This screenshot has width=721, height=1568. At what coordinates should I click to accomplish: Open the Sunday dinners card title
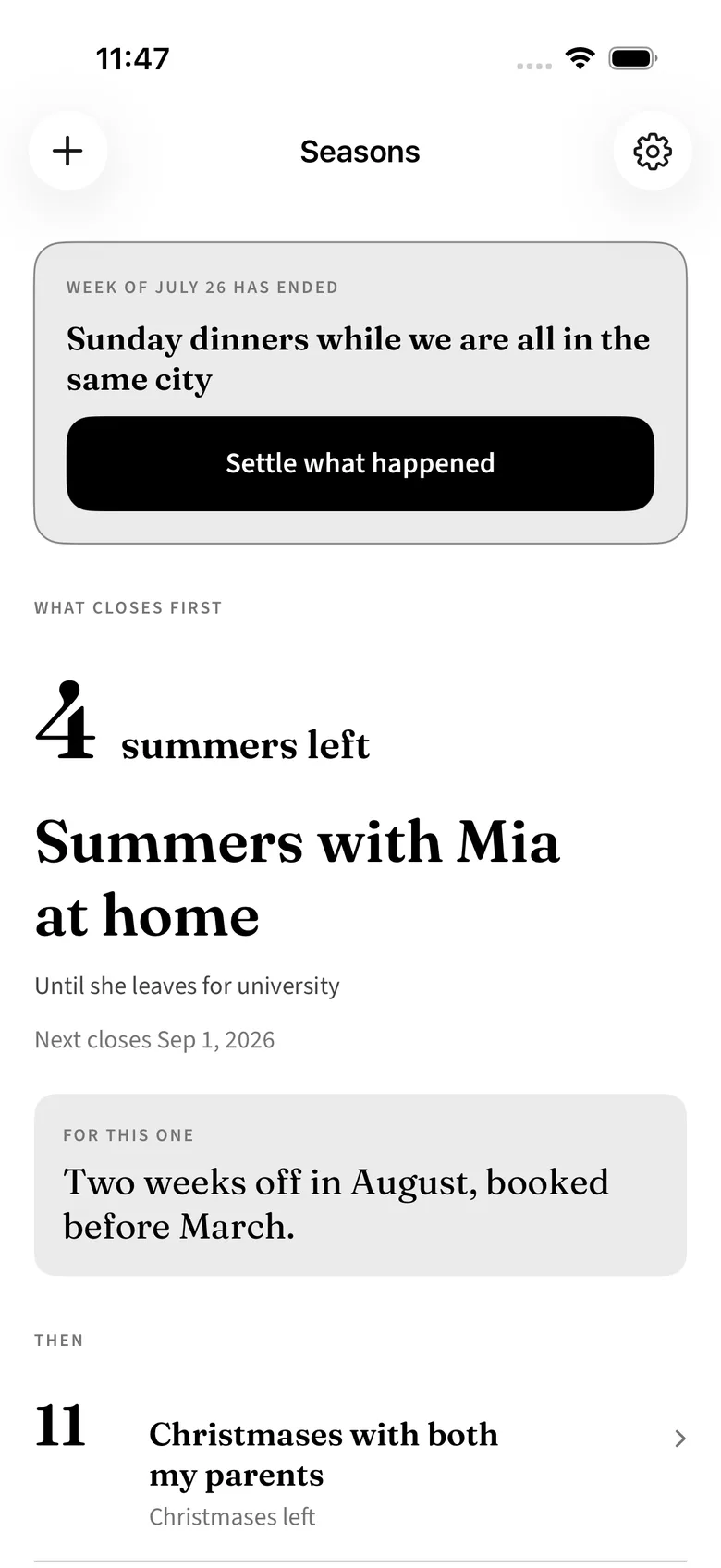(359, 359)
